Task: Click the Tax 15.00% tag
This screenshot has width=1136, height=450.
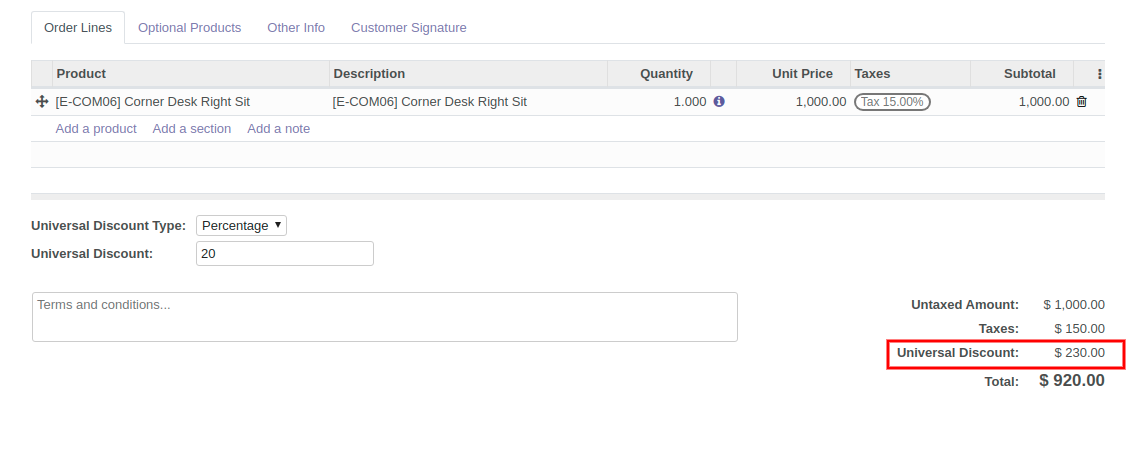Action: click(892, 102)
